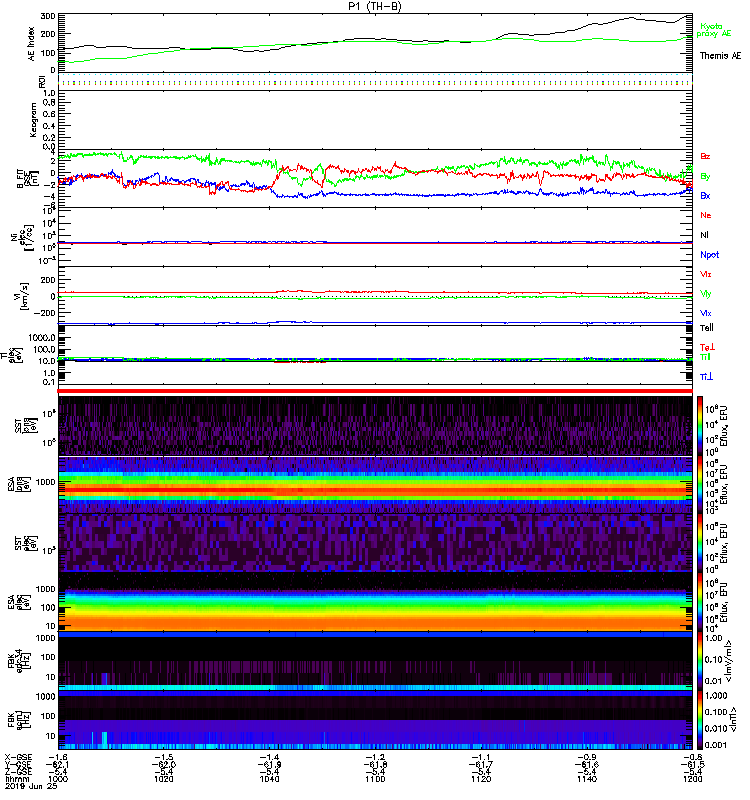The width and height of the screenshot is (750, 800).
Task: Click the Keogram axis label
Action: [x=33, y=120]
